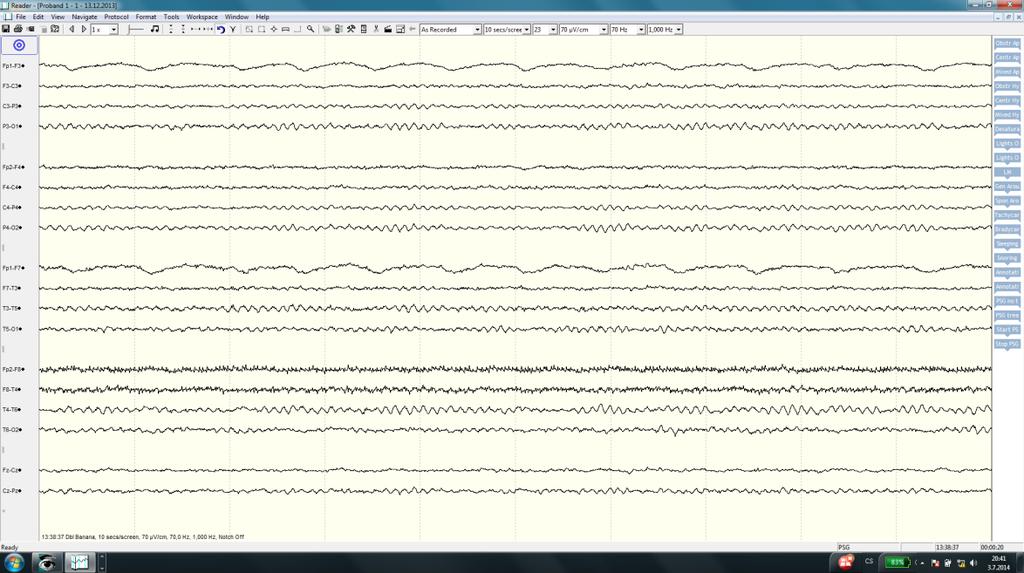This screenshot has height=573, width=1024.
Task: Select the Fp1-F3 channel label
Action: click(x=13, y=66)
